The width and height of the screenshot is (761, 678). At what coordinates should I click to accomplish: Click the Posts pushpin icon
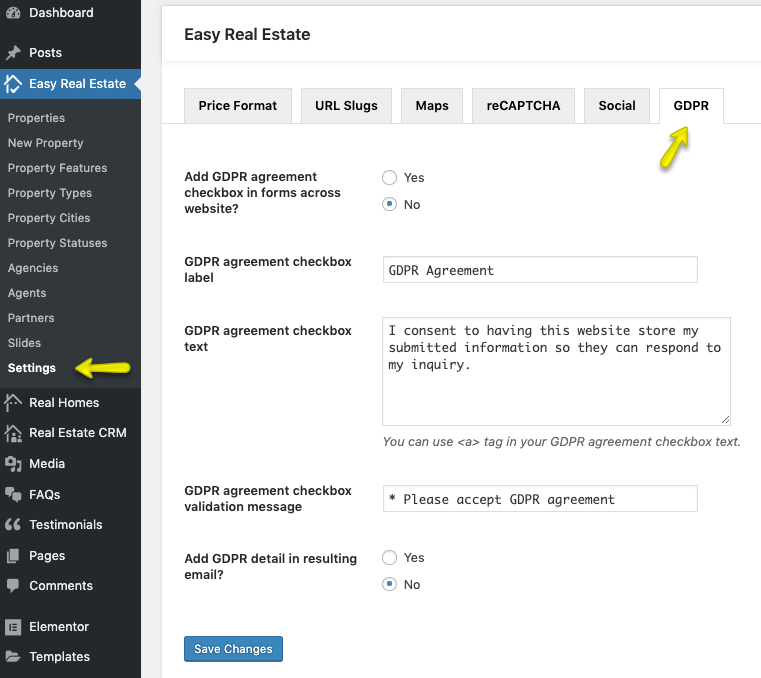click(x=13, y=52)
